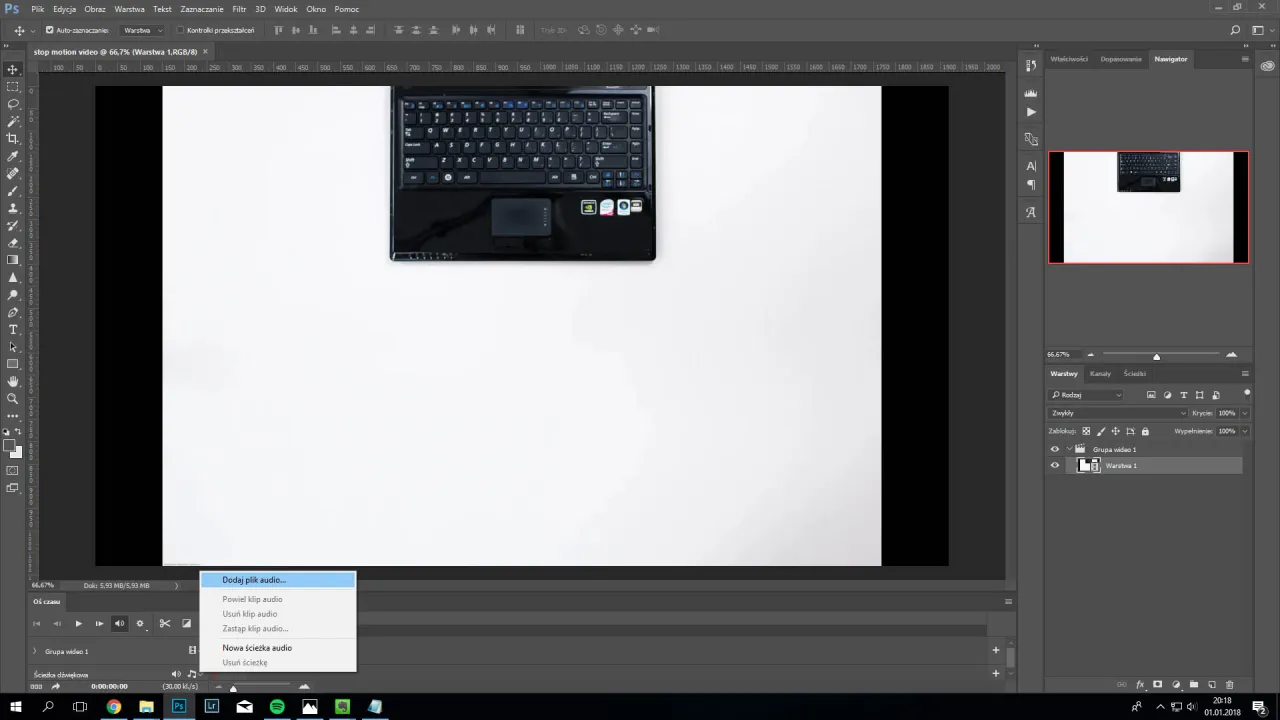This screenshot has height=720, width=1280.
Task: Open the Zwykły blend mode dropdown
Action: click(1118, 413)
